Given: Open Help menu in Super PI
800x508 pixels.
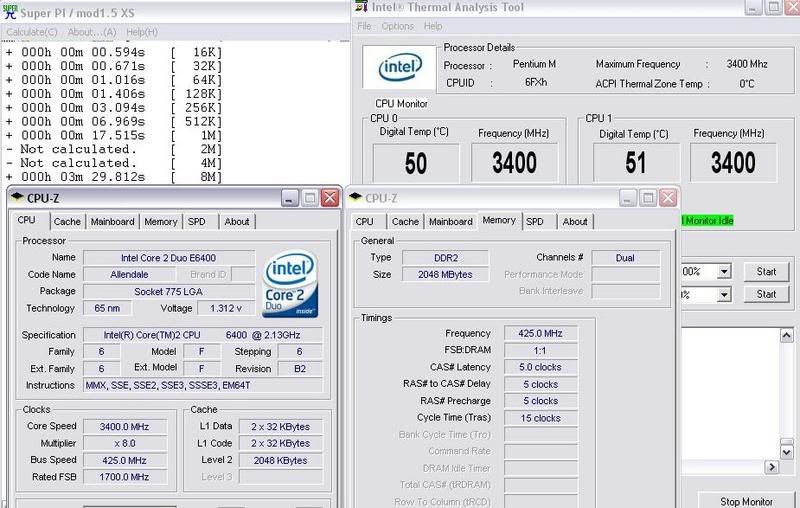Looking at the screenshot, I should pos(141,32).
